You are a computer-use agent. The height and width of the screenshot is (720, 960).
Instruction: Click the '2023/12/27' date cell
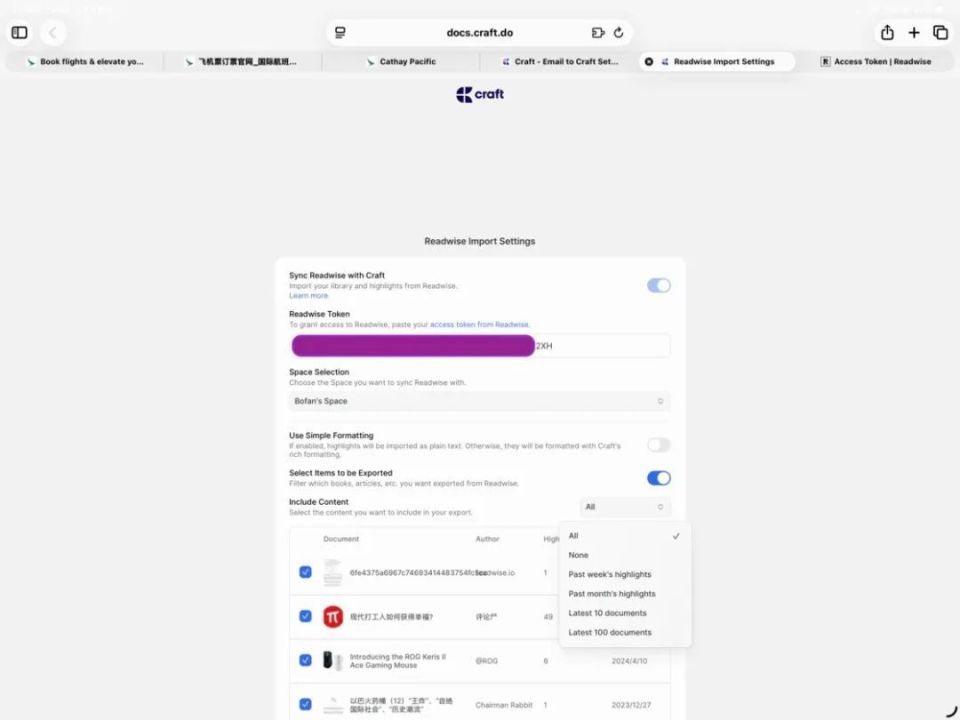(x=631, y=705)
